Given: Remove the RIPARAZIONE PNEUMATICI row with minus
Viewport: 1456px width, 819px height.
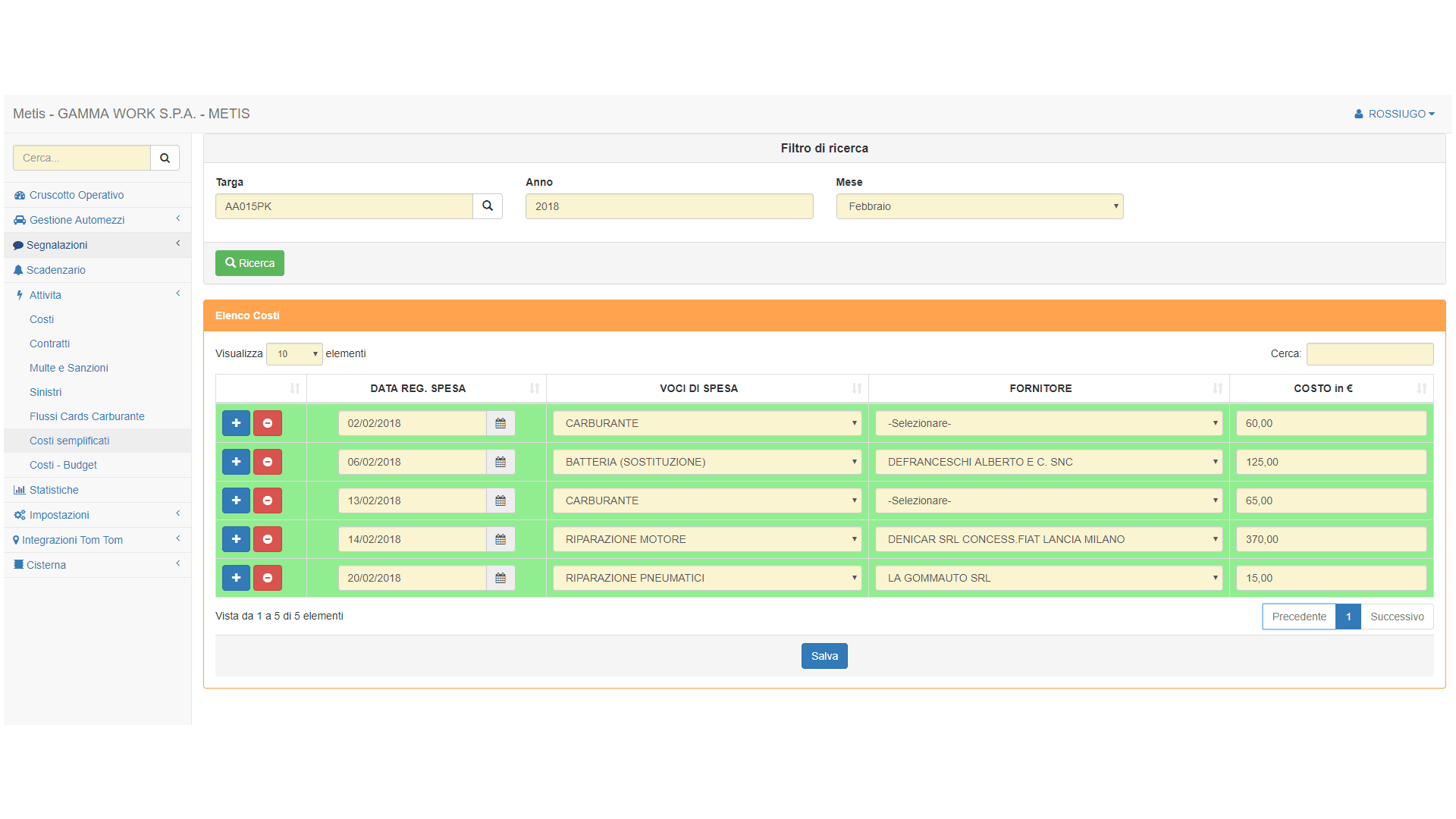Looking at the screenshot, I should (267, 578).
